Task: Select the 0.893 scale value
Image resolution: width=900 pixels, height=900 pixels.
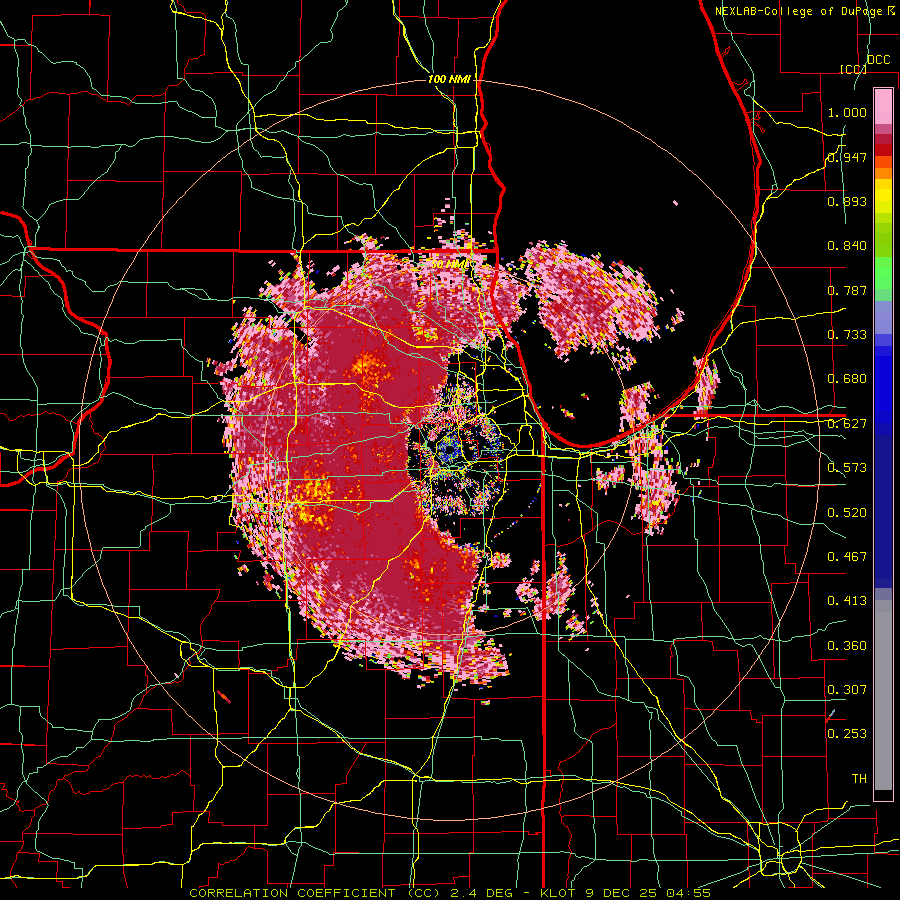Action: click(x=847, y=201)
